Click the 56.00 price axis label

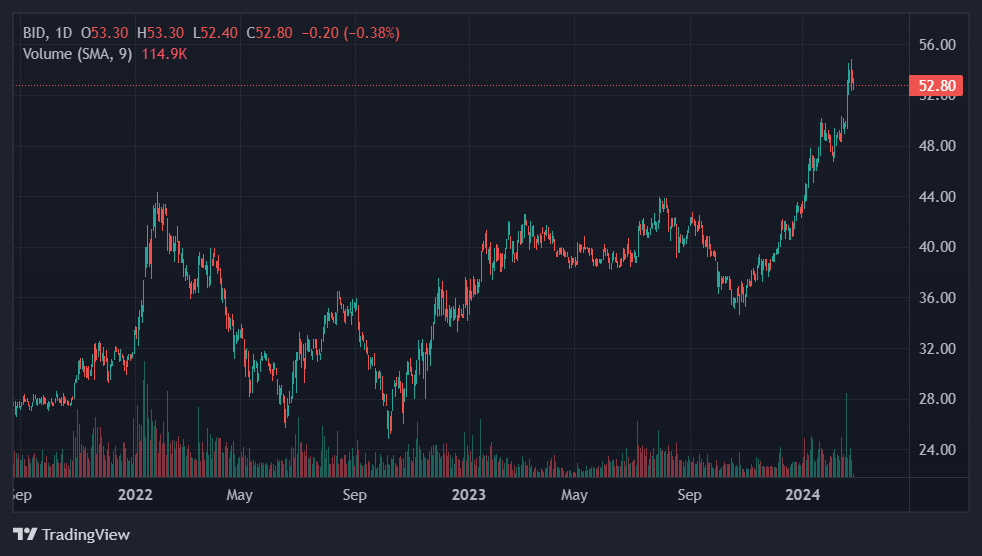coord(938,45)
